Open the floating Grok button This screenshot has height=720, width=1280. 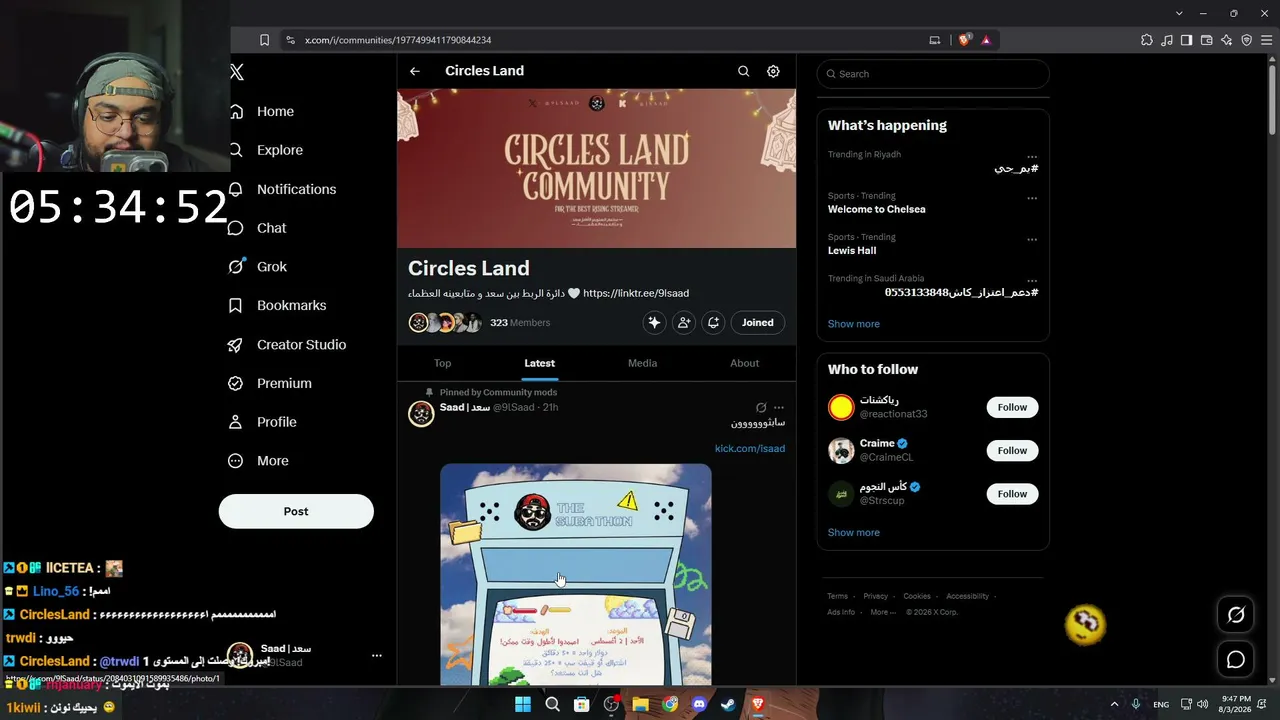click(x=1236, y=615)
